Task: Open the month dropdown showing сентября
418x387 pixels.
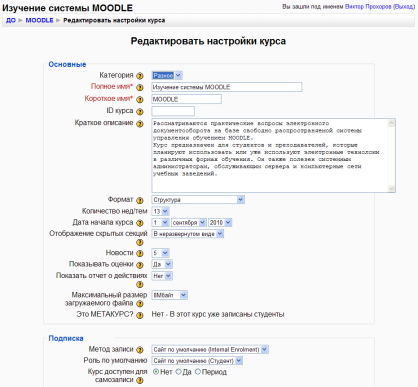Action: coord(189,222)
